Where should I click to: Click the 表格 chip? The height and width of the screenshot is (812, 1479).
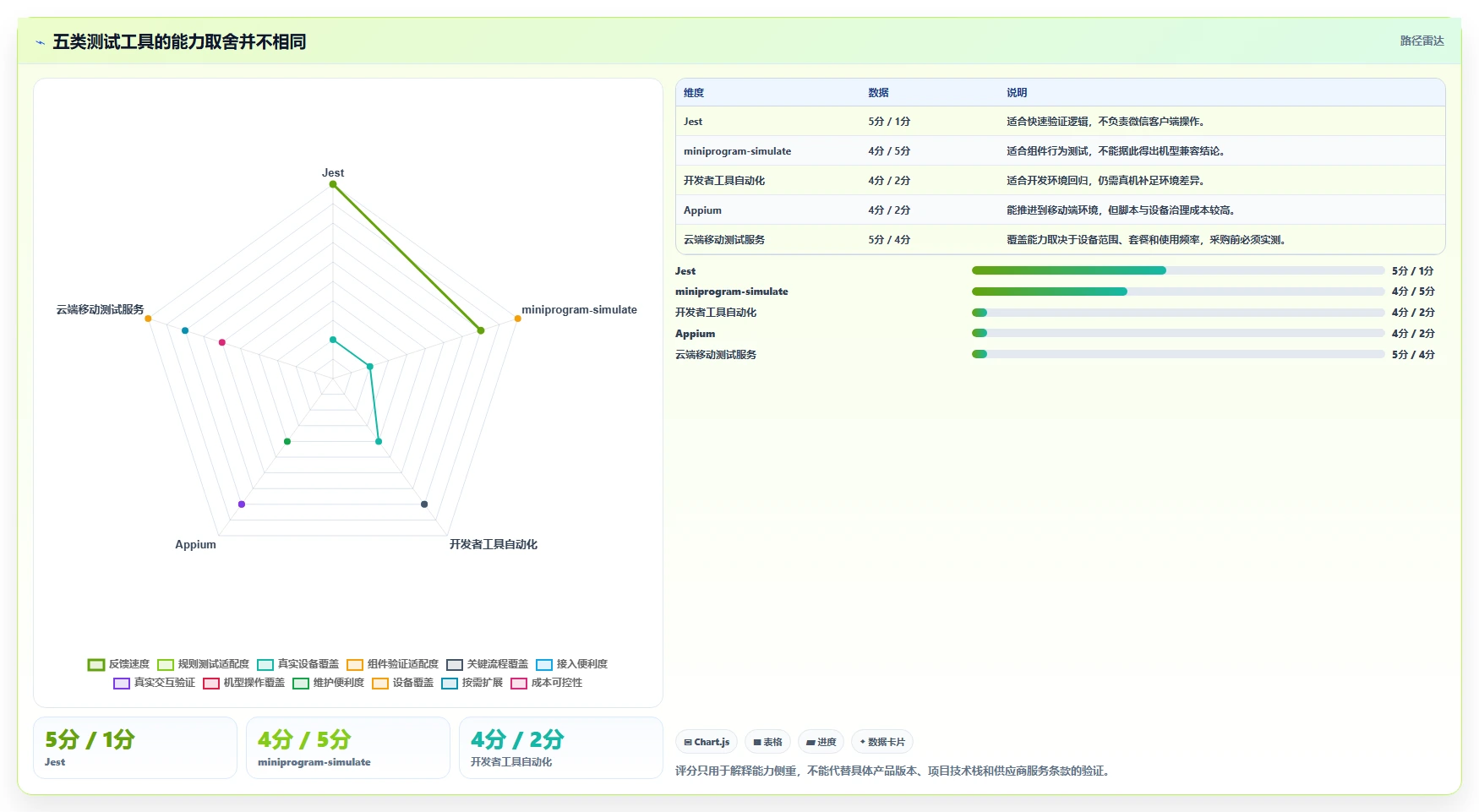767,742
